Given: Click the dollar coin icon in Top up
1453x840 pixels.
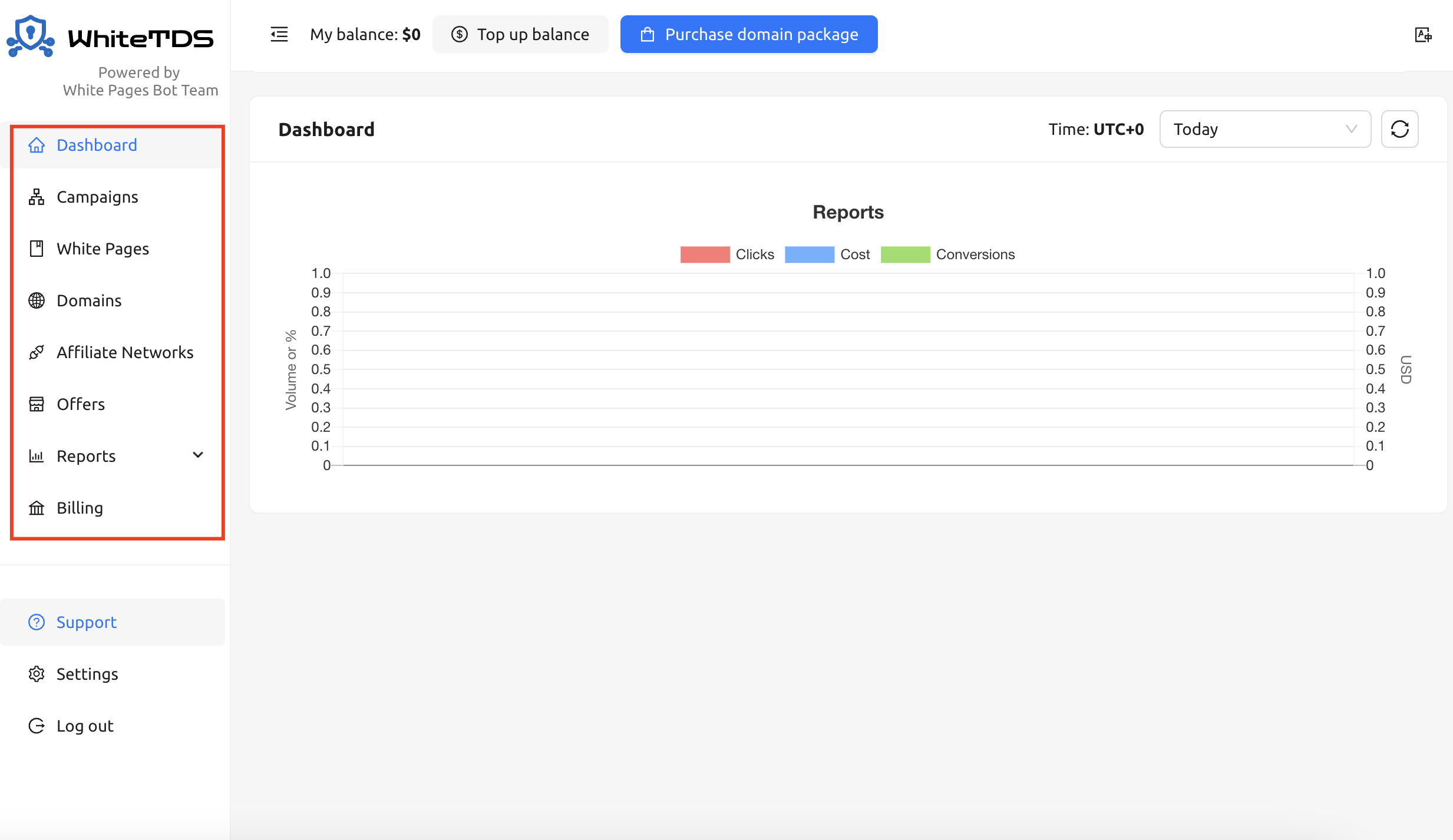Looking at the screenshot, I should coord(460,35).
